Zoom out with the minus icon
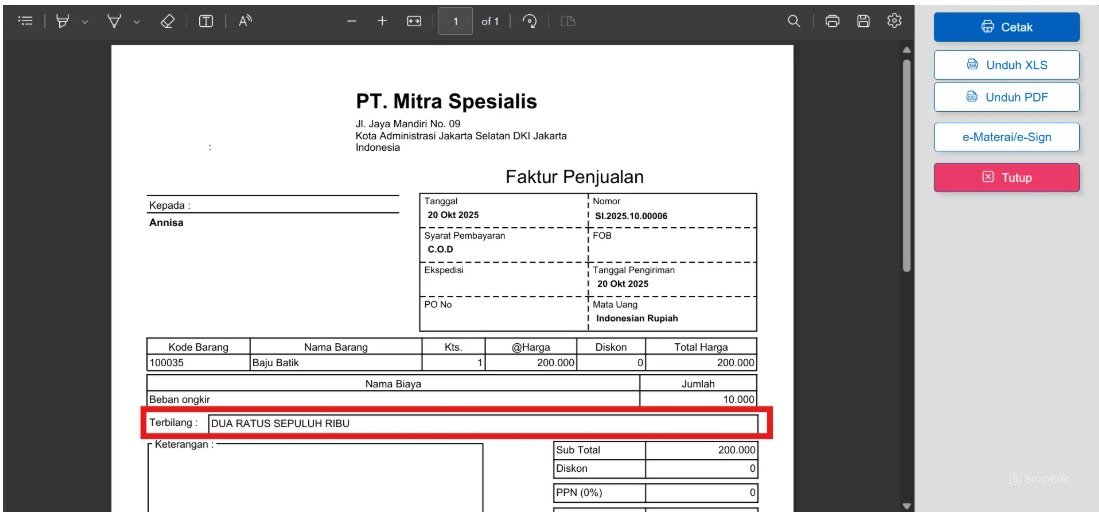This screenshot has width=1099, height=516. click(x=352, y=22)
